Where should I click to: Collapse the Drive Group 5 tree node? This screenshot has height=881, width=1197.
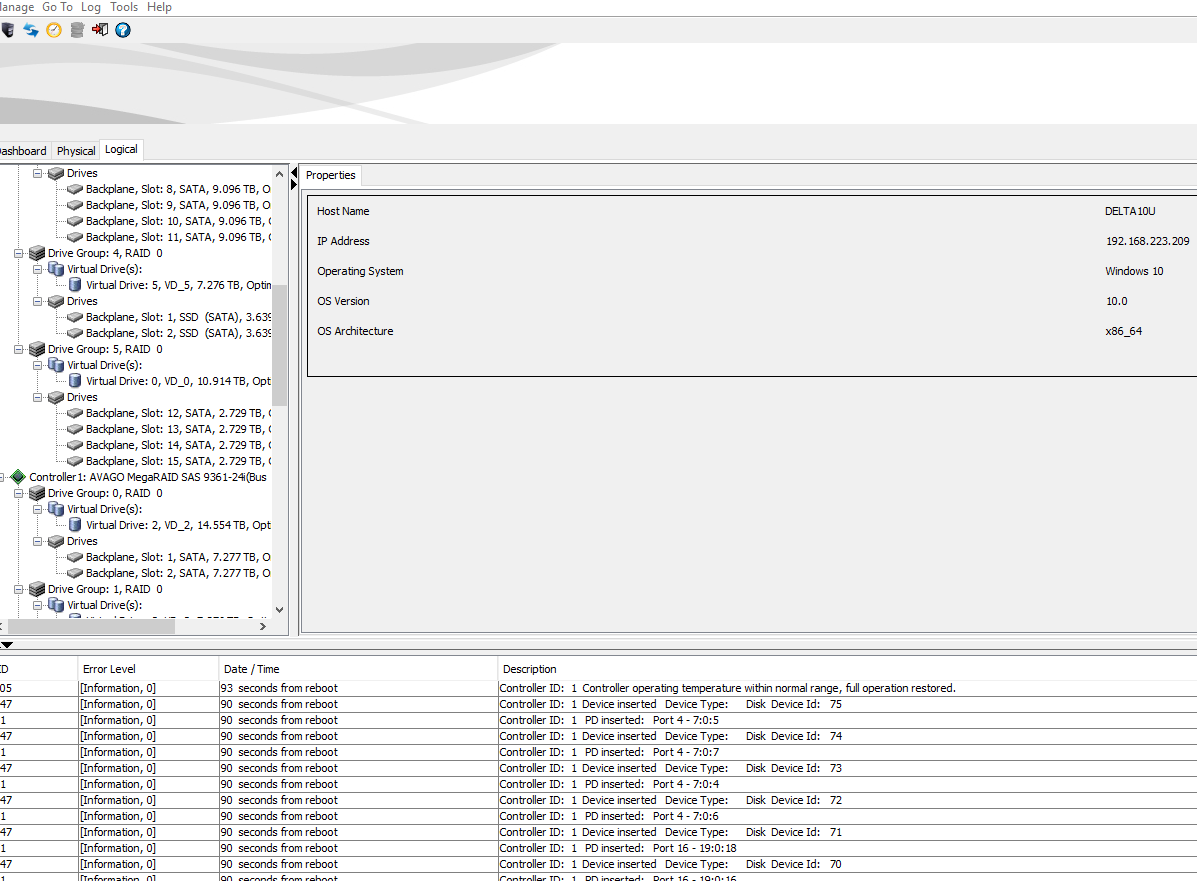pyautogui.click(x=19, y=349)
